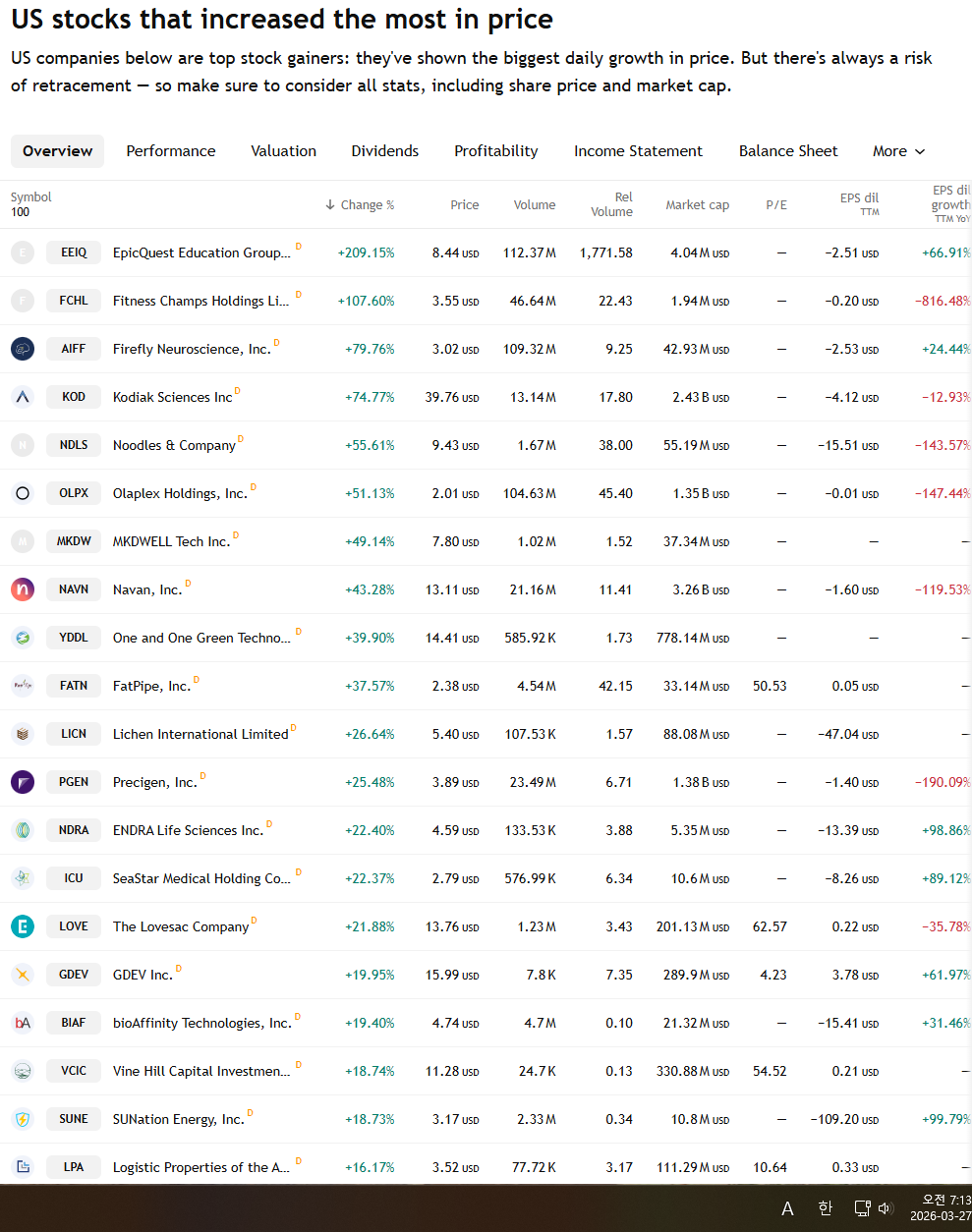The width and height of the screenshot is (972, 1232).
Task: Select the Profitability tab
Action: tap(496, 151)
